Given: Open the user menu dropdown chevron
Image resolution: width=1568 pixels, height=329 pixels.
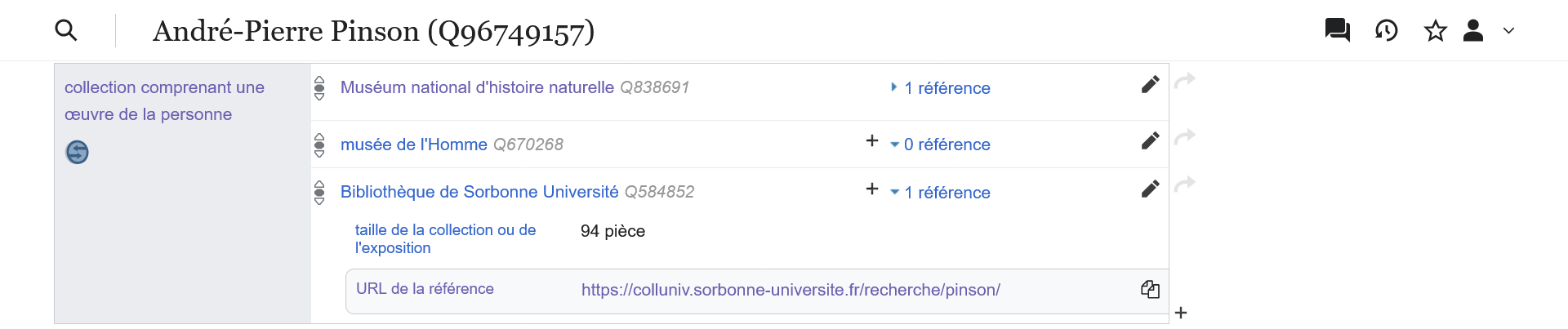Looking at the screenshot, I should pyautogui.click(x=1508, y=31).
